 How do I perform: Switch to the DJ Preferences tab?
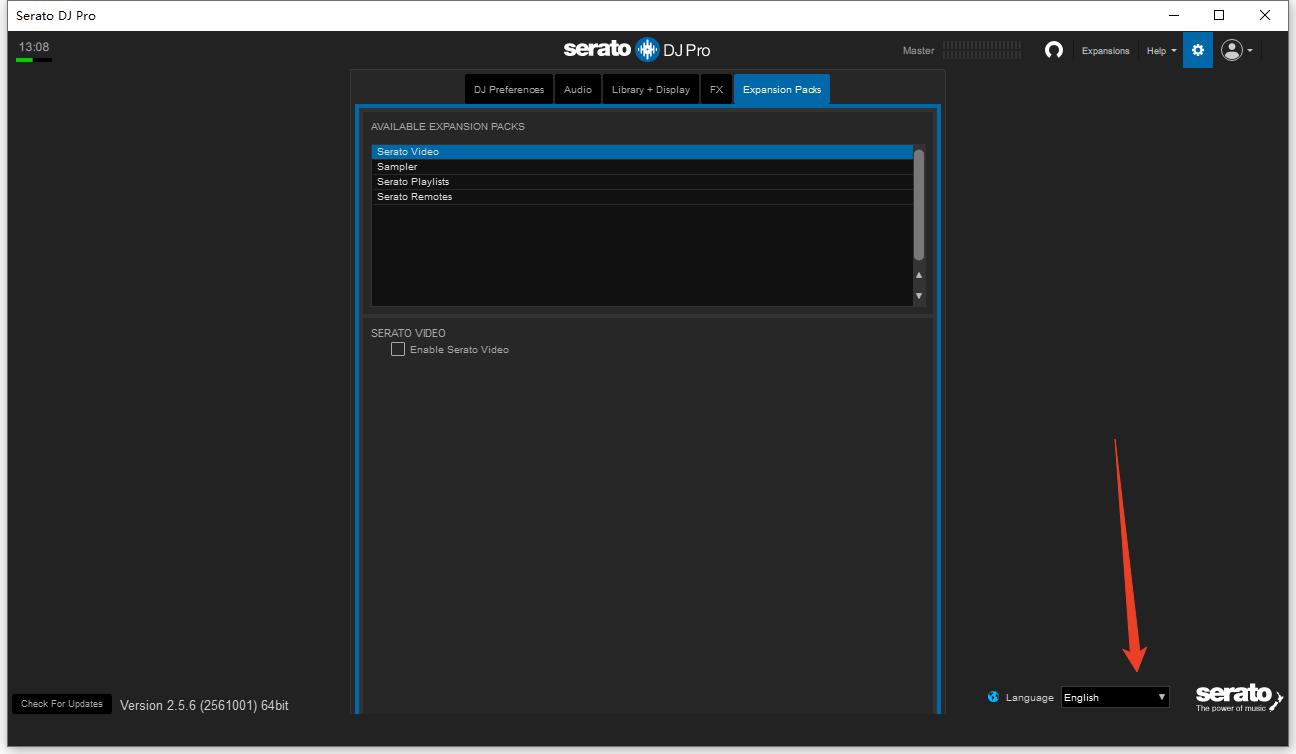(x=509, y=90)
